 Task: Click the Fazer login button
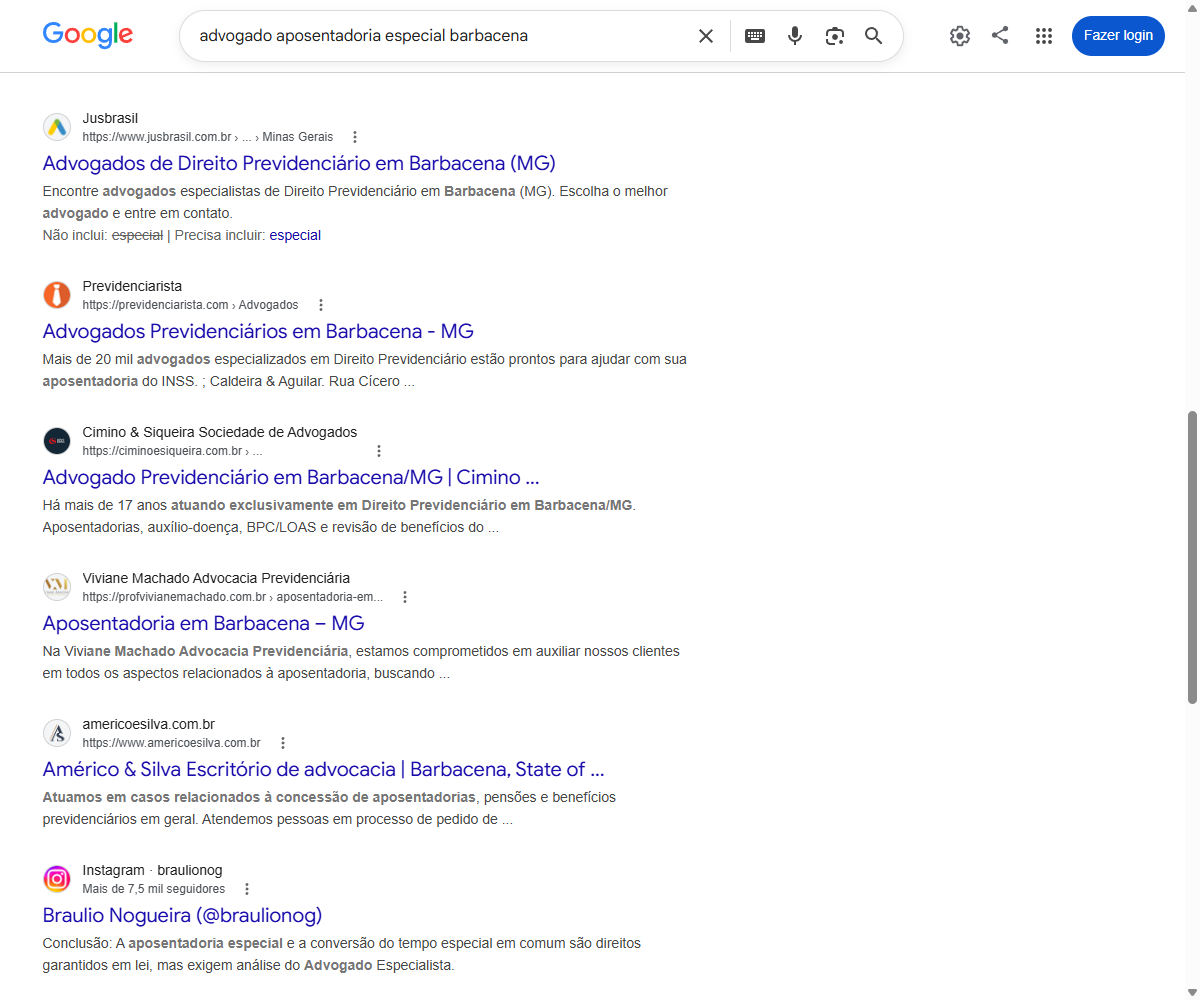(1118, 36)
